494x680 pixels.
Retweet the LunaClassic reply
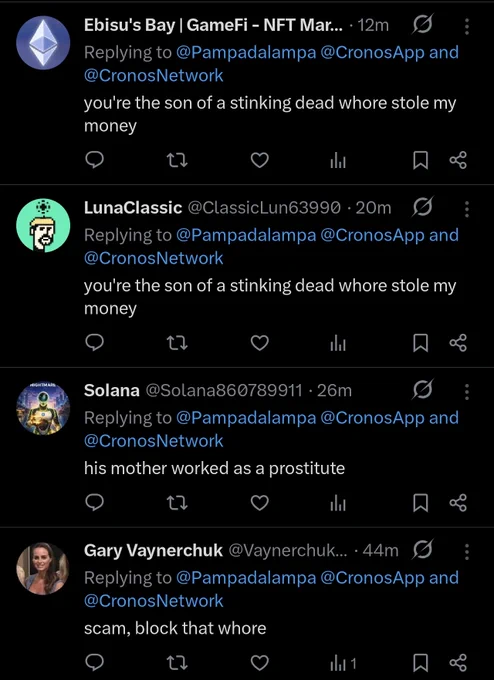point(177,343)
